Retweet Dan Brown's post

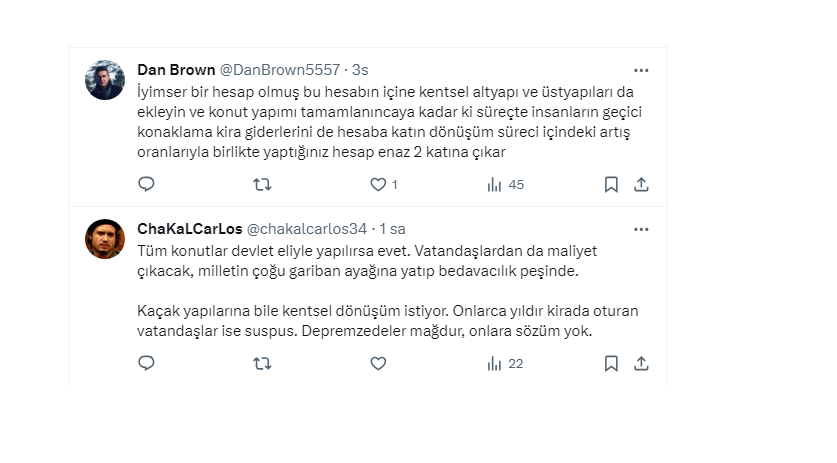[262, 184]
